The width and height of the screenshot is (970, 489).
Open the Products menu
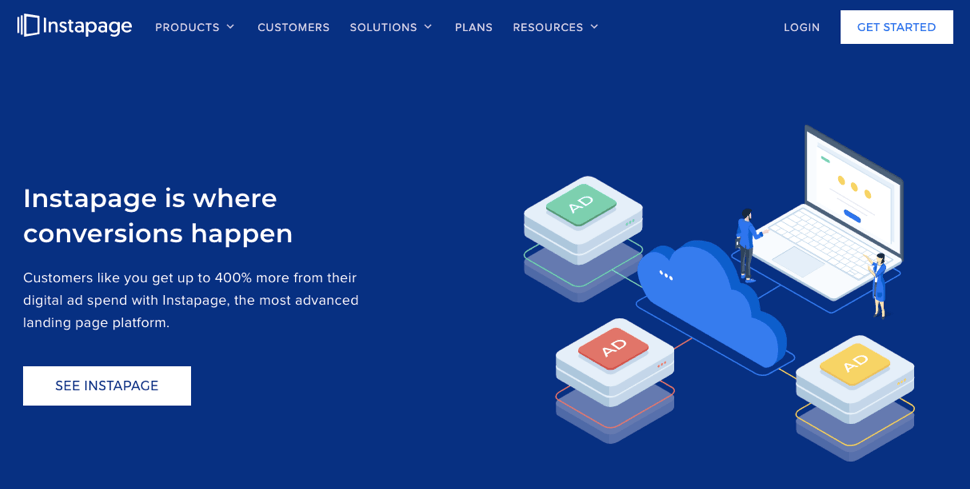point(187,27)
